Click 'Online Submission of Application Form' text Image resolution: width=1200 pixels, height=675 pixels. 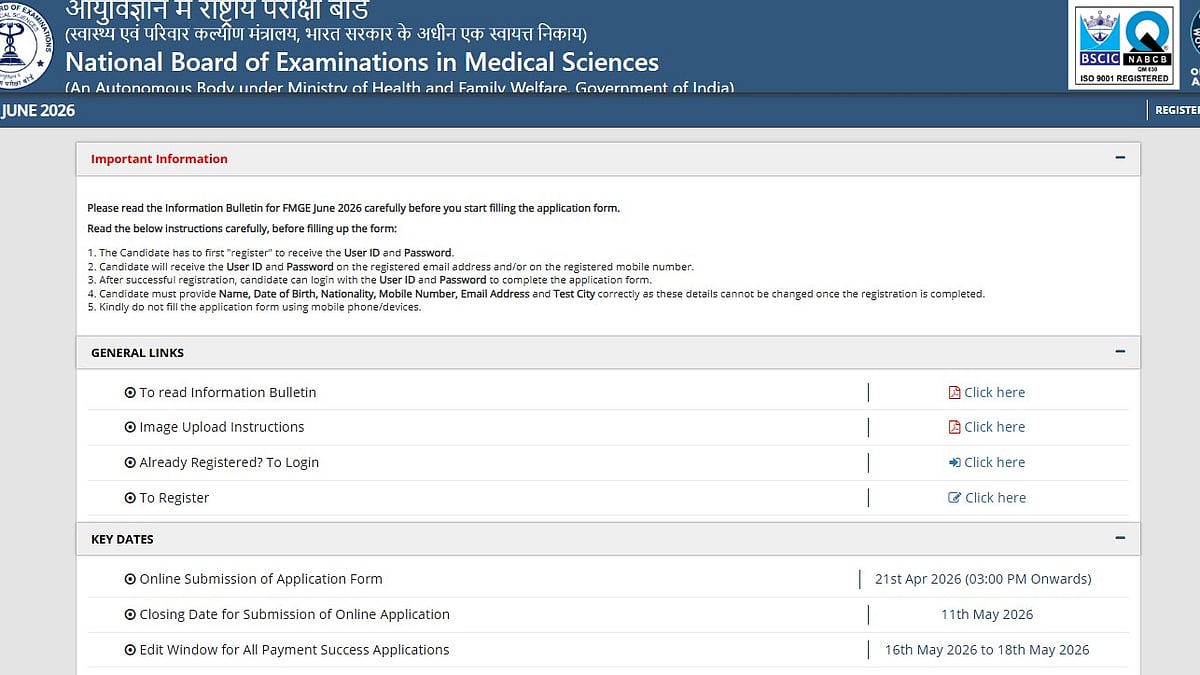pyautogui.click(x=261, y=579)
